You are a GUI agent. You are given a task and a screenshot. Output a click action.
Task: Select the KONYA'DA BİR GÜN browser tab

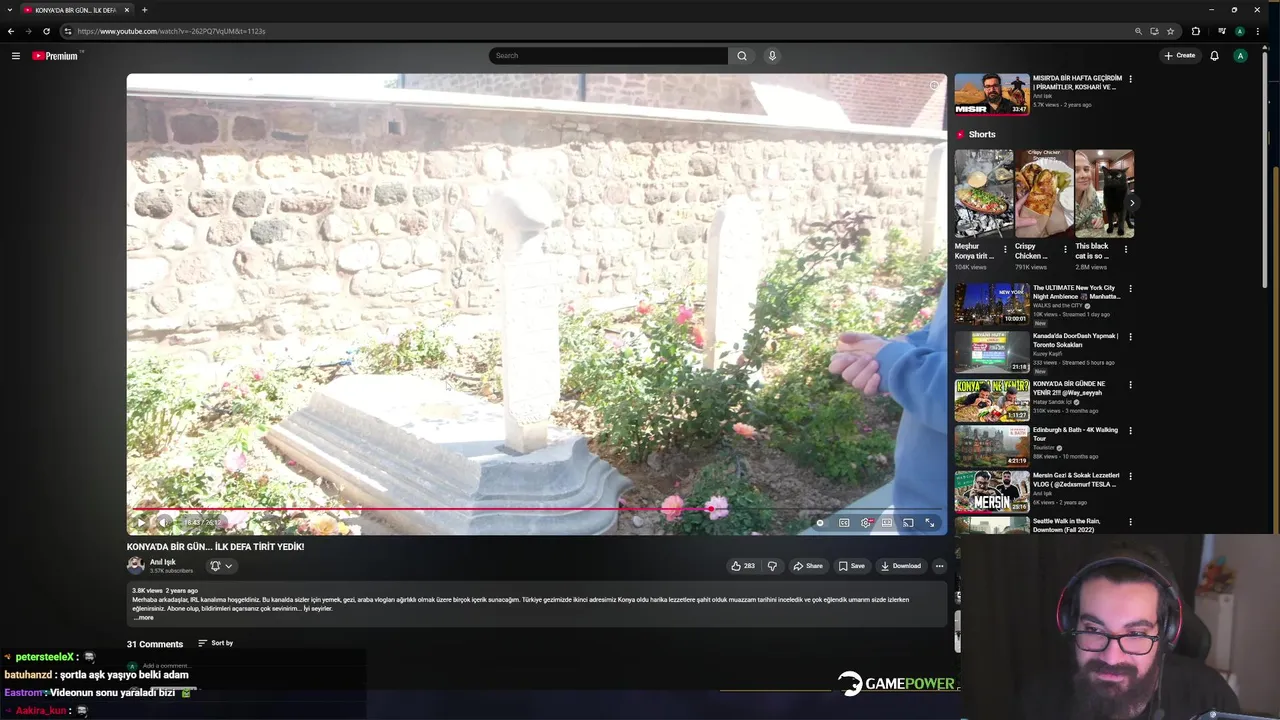click(x=75, y=10)
